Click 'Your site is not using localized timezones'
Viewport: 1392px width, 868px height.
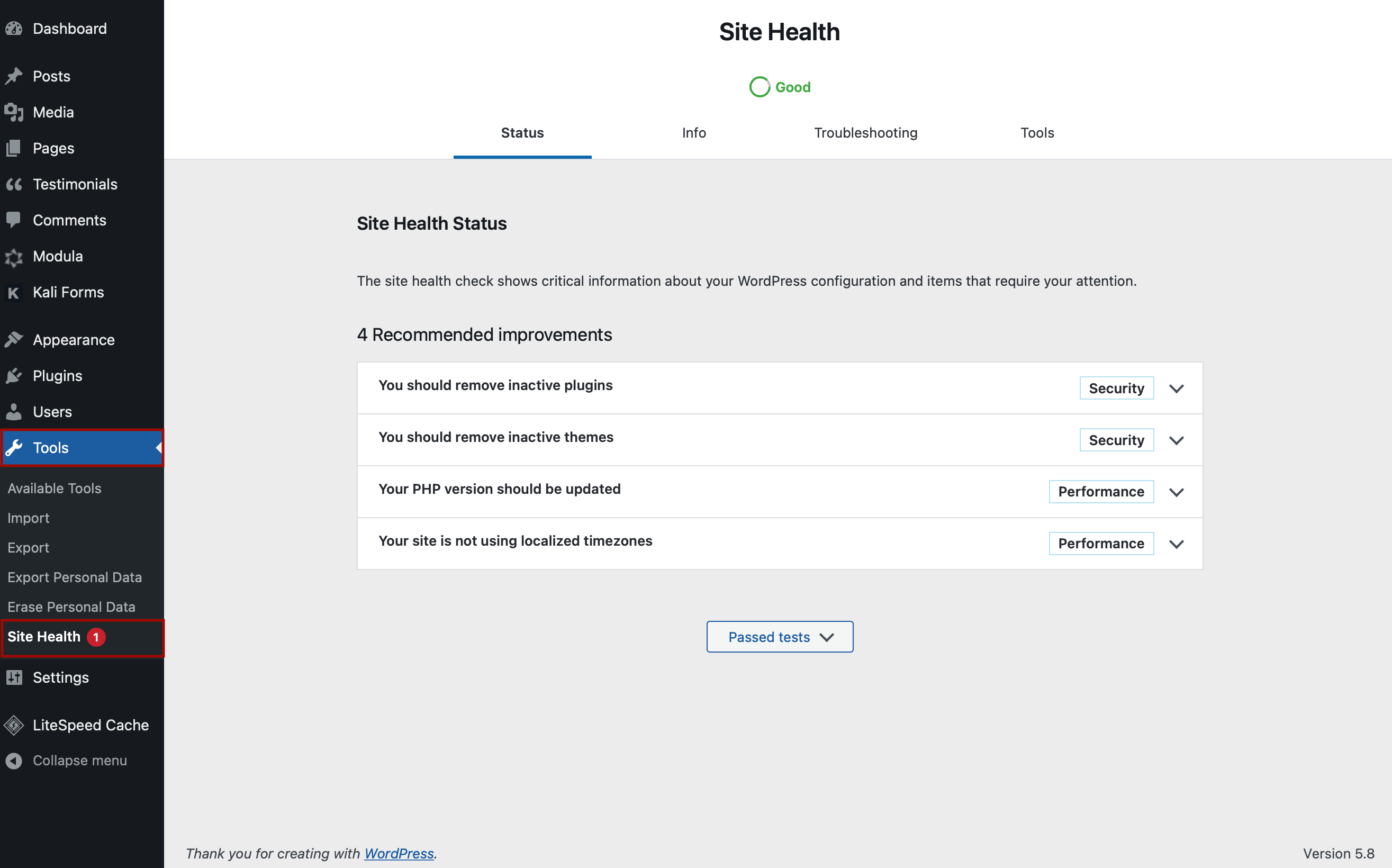[x=516, y=541]
